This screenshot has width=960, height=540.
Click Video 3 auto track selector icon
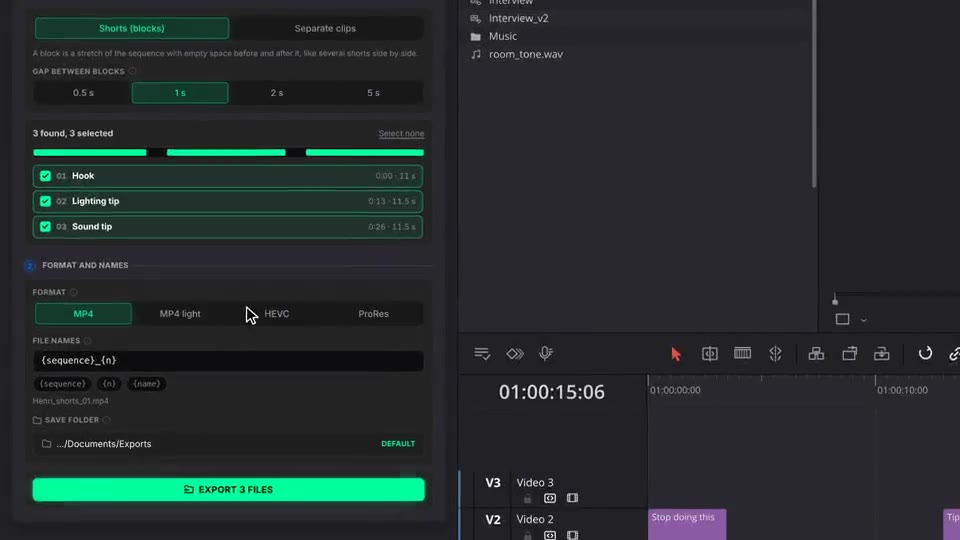(550, 498)
